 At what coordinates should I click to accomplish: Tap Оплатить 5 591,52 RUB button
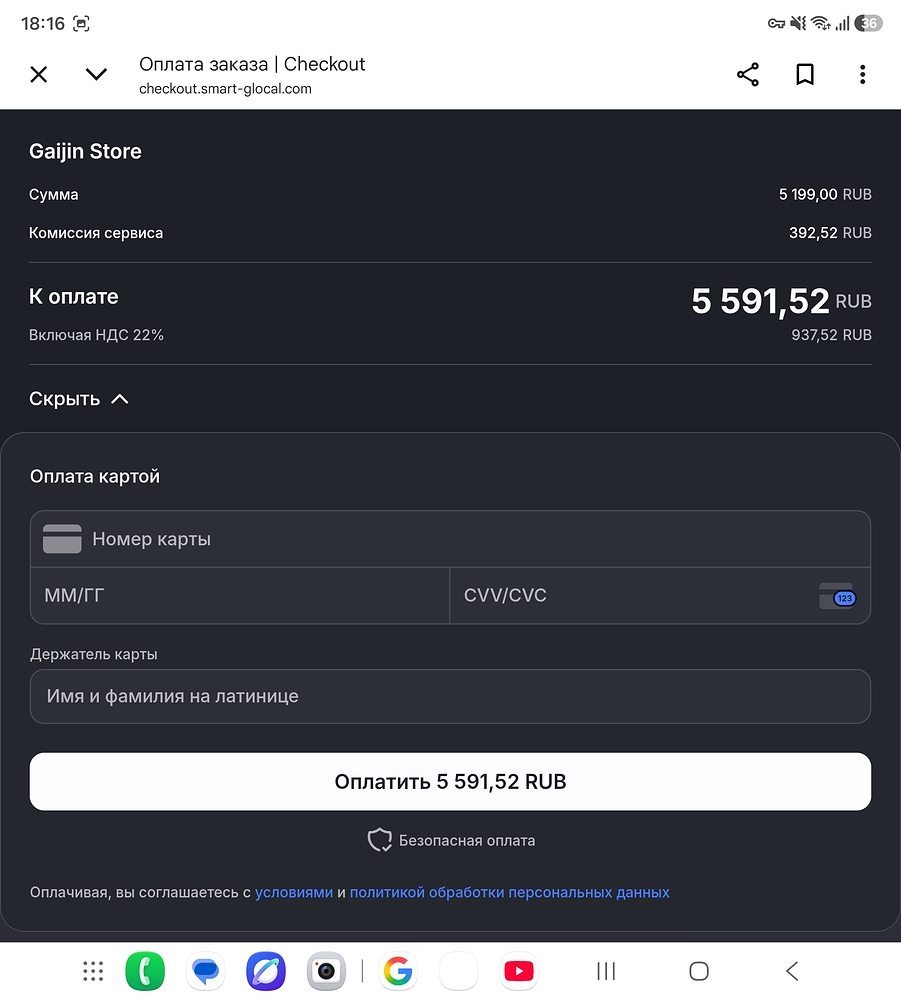(450, 782)
